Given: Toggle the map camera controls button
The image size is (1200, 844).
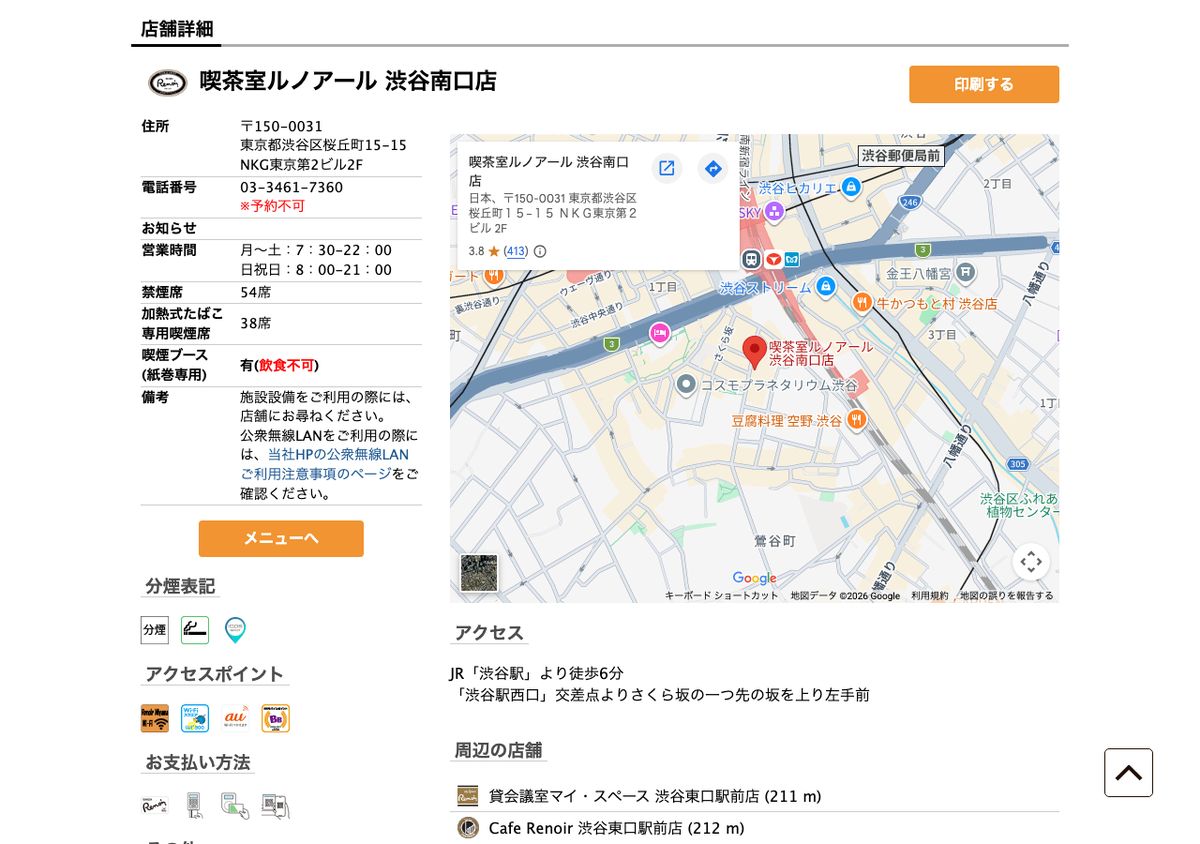Looking at the screenshot, I should (x=1031, y=562).
